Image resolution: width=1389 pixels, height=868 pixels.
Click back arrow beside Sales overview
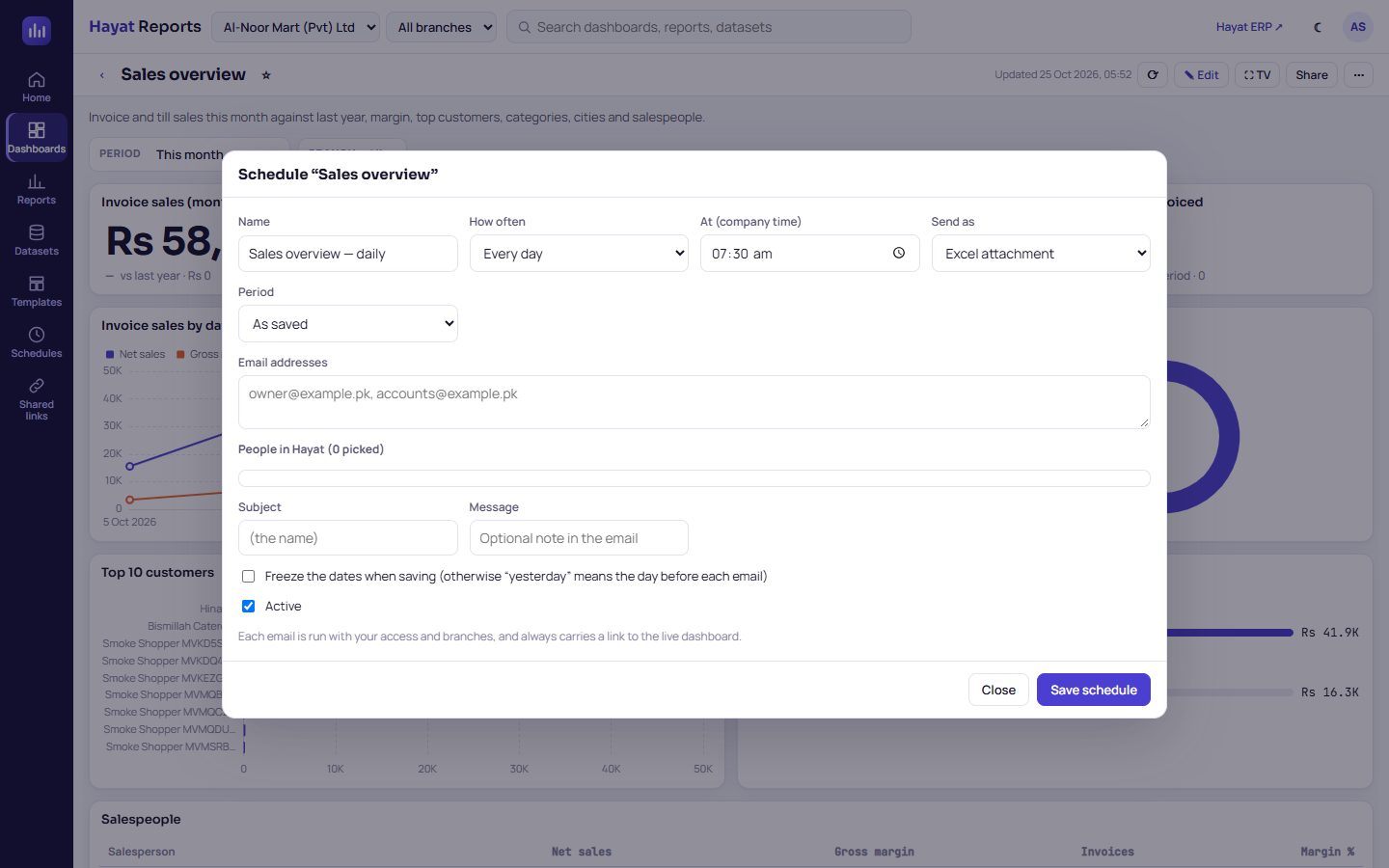pyautogui.click(x=102, y=75)
